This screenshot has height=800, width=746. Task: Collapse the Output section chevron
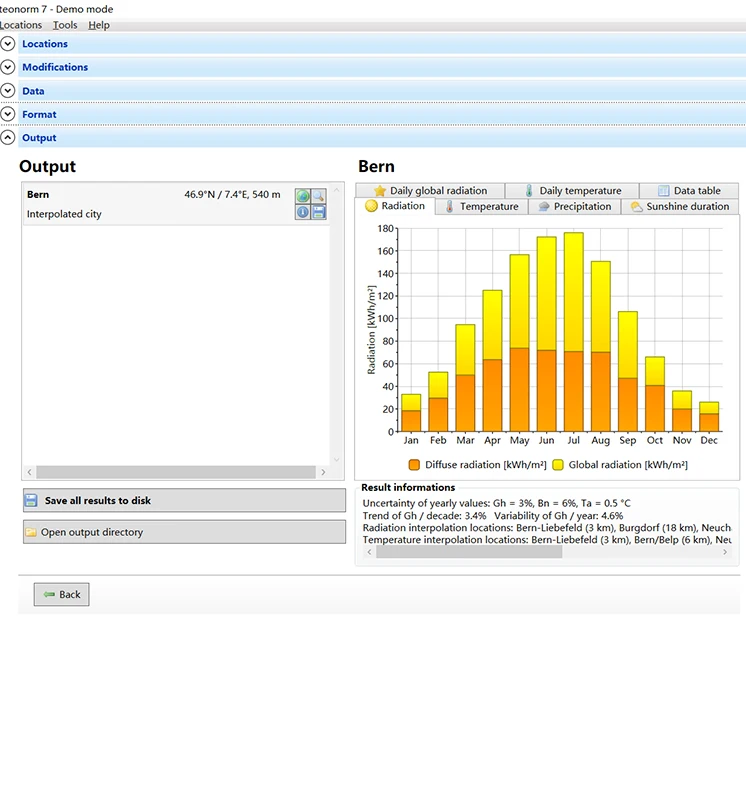tap(8, 138)
